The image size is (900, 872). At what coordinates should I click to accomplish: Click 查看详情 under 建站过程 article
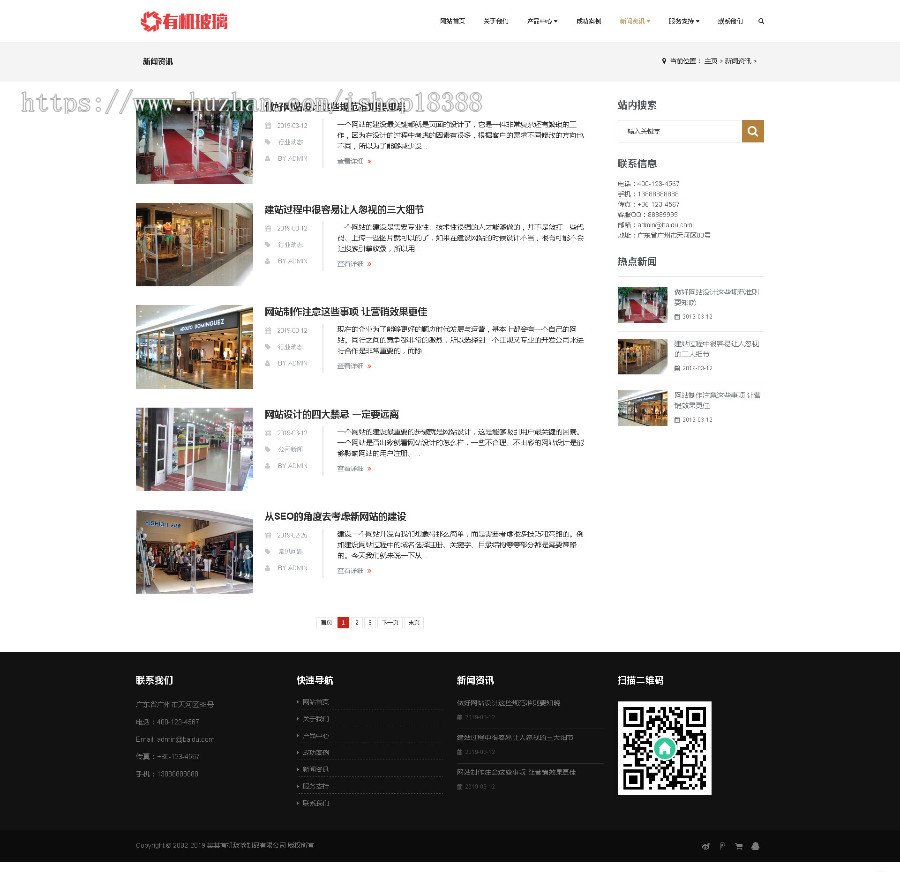click(x=354, y=264)
